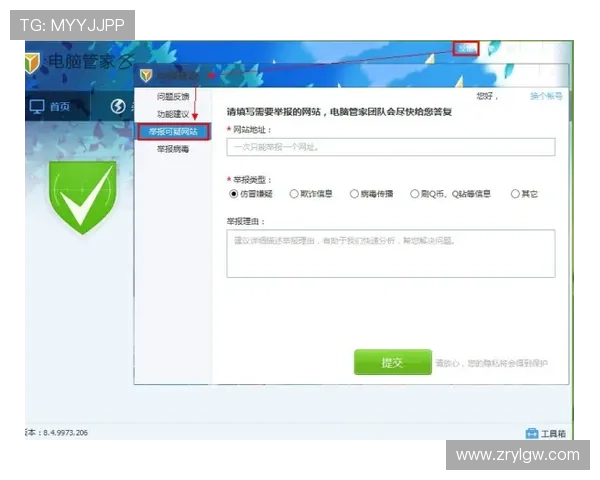
Task: Choose the 刷Q币、Q钻等信息 radio button
Action: (x=414, y=194)
